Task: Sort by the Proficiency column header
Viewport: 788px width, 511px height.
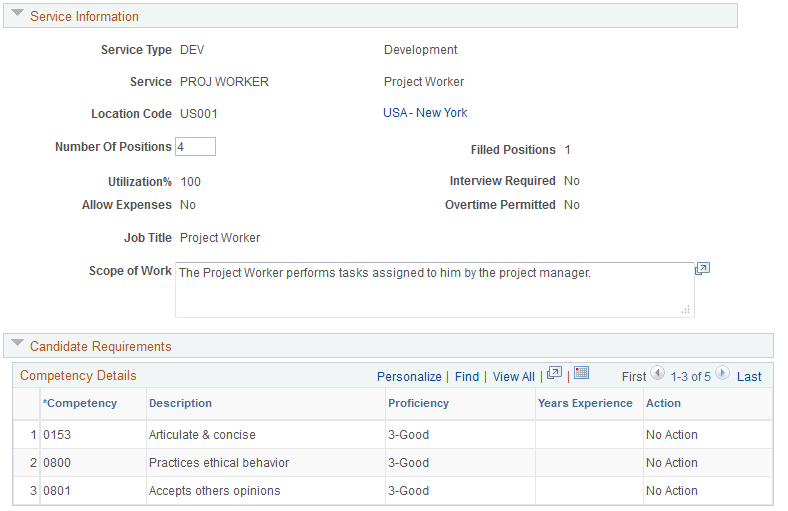Action: coord(418,403)
